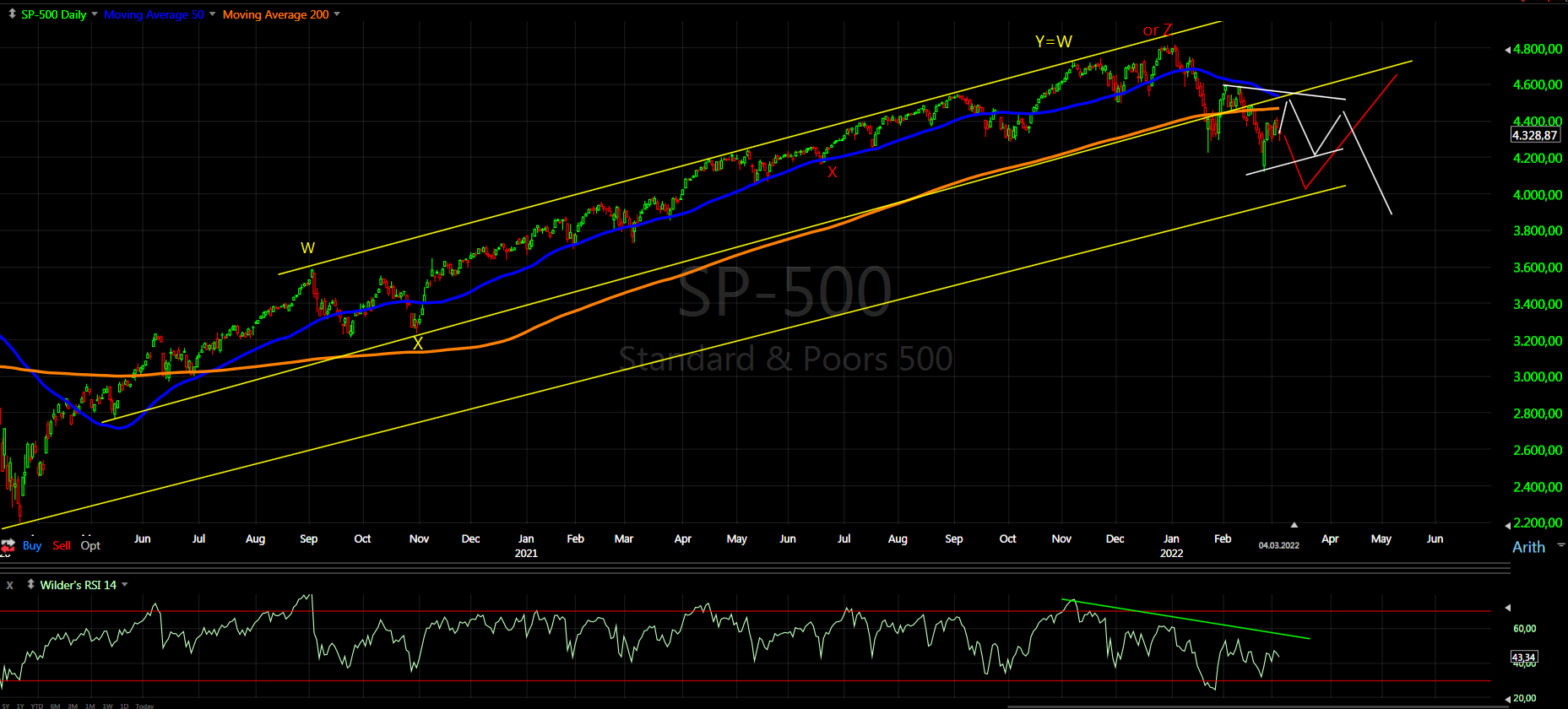This screenshot has width=1568, height=709.
Task: Close the Wilder's RSI panel with X
Action: point(10,585)
